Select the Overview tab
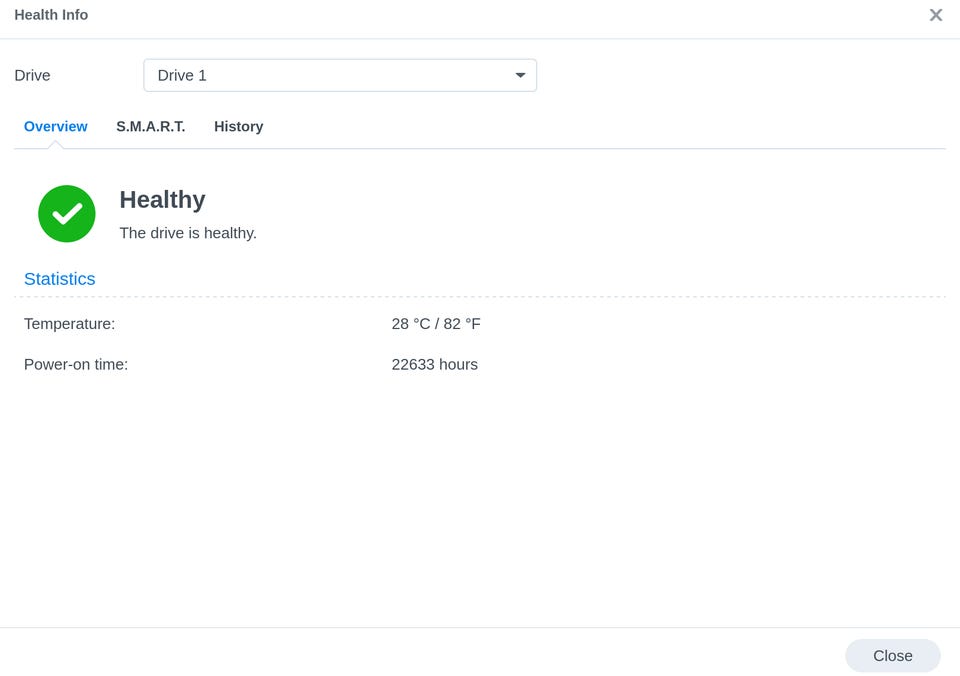This screenshot has height=676, width=960. pos(56,126)
